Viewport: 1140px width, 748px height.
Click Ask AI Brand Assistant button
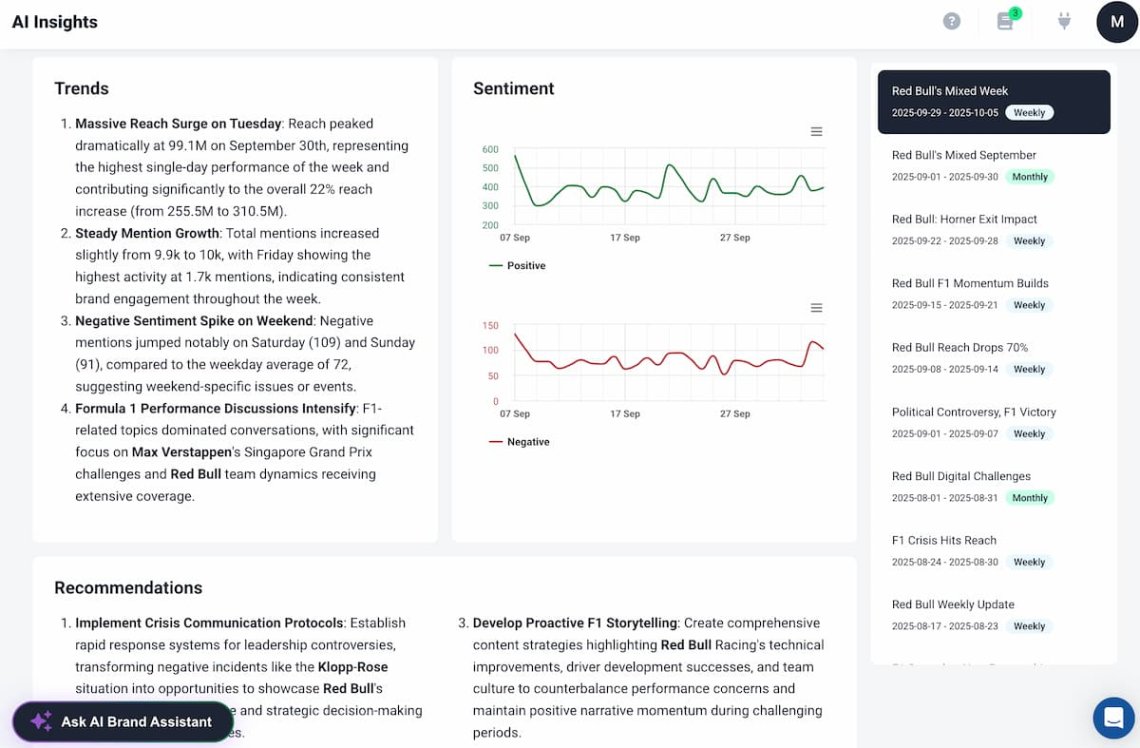tap(123, 721)
